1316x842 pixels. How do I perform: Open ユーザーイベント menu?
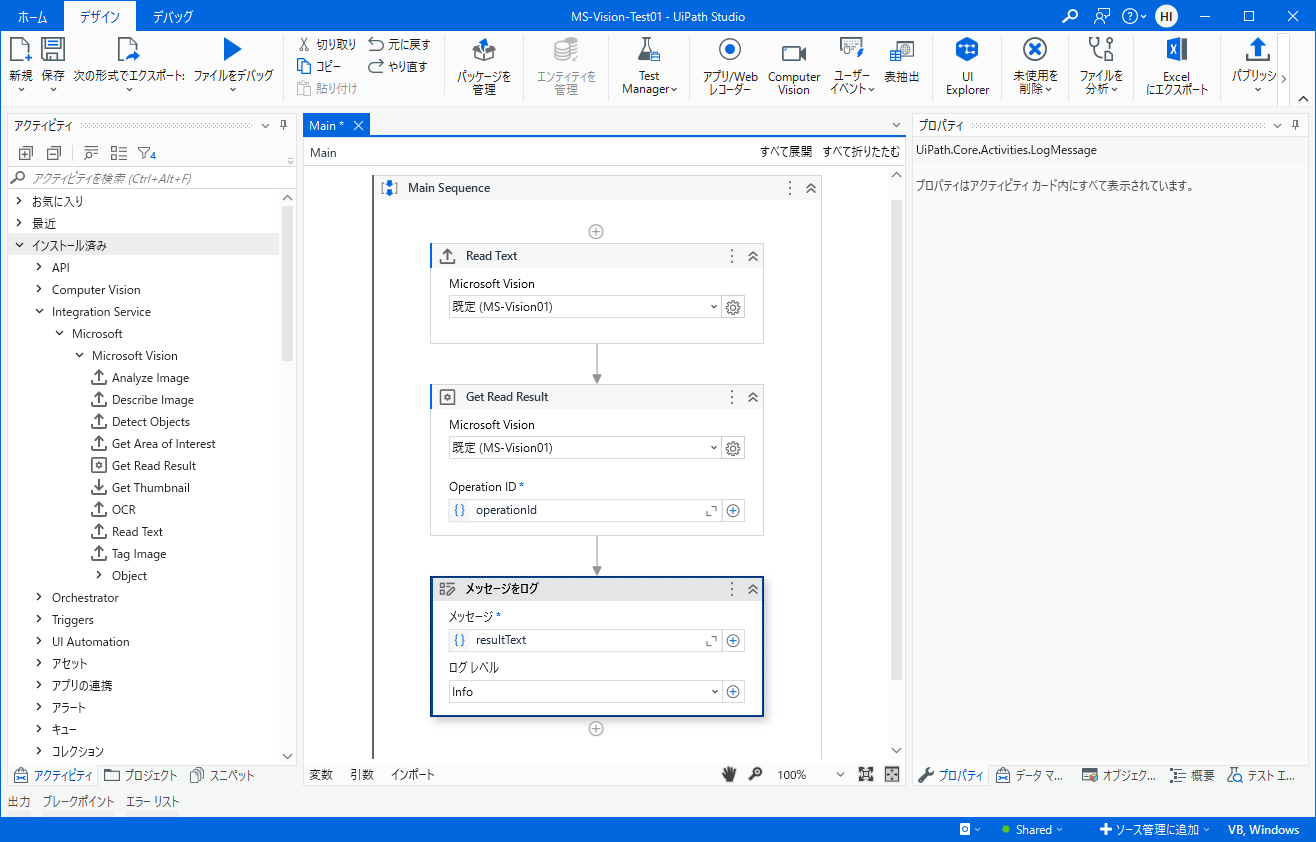pyautogui.click(x=852, y=66)
